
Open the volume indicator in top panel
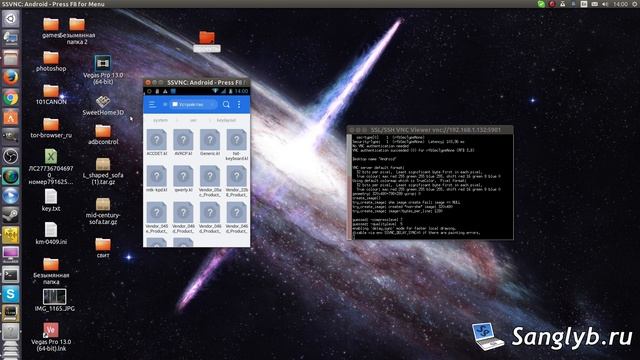coord(605,4)
